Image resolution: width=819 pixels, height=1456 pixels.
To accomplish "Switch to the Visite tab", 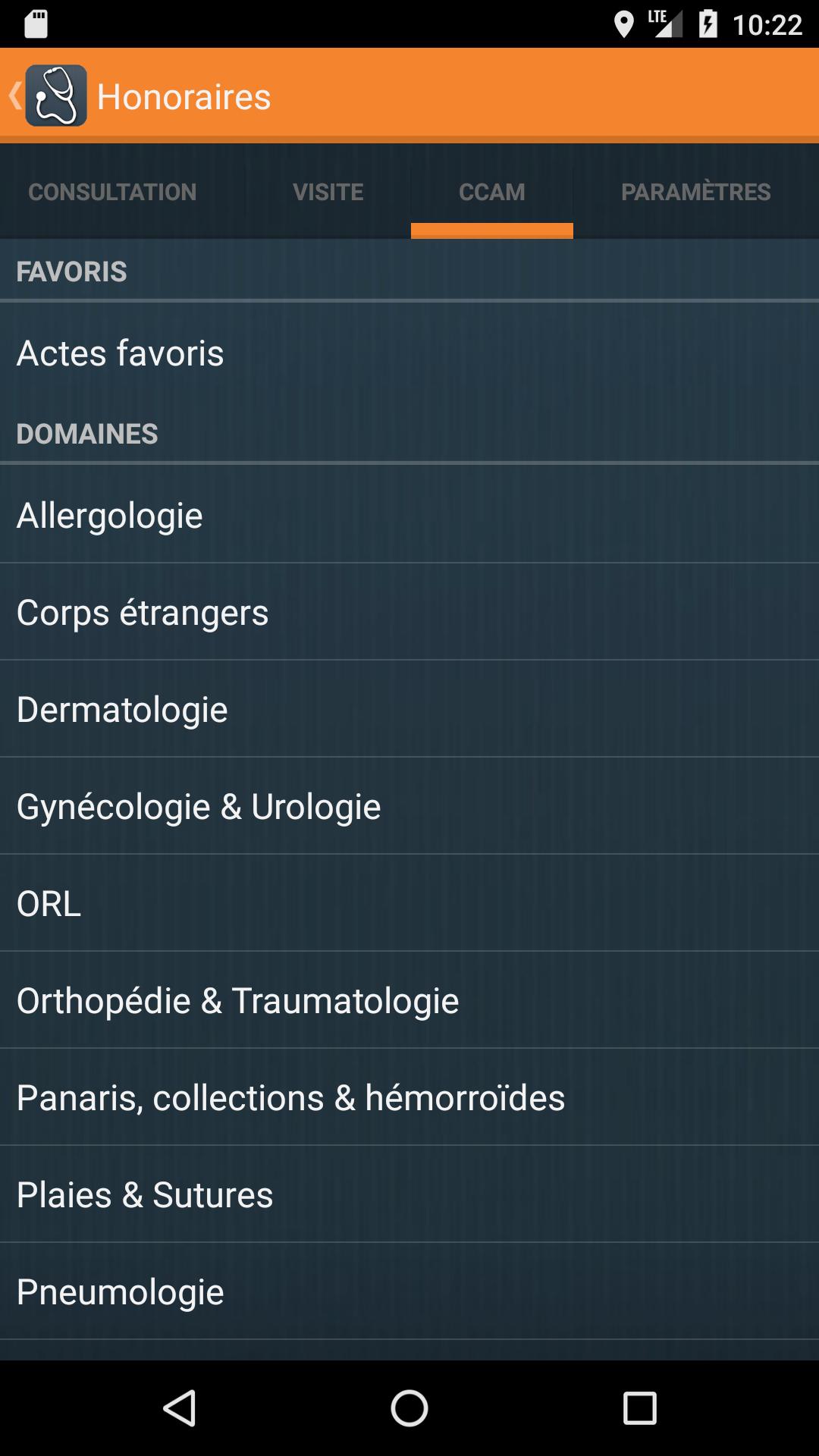I will pyautogui.click(x=328, y=192).
